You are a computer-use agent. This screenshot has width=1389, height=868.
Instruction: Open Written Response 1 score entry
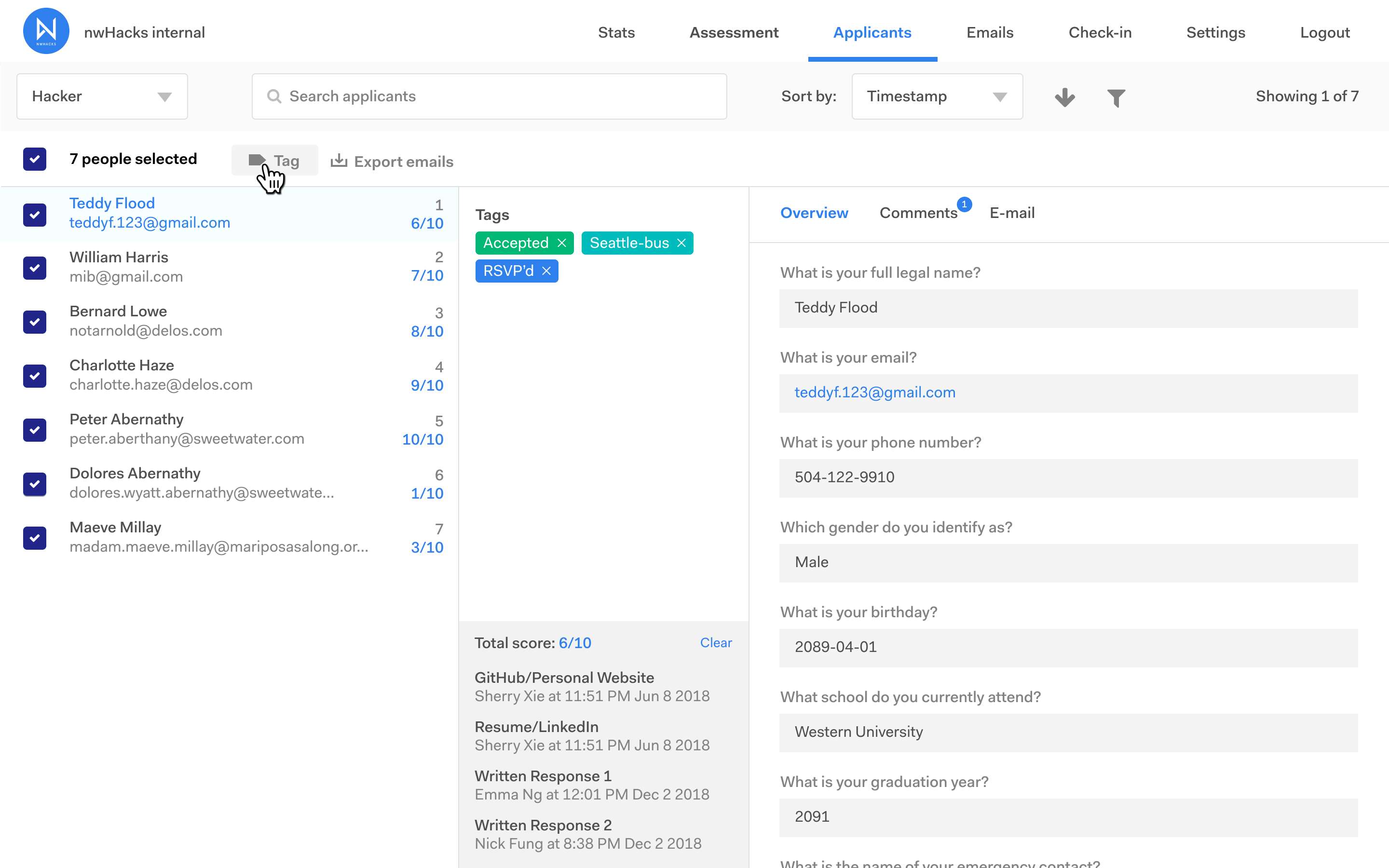point(592,786)
